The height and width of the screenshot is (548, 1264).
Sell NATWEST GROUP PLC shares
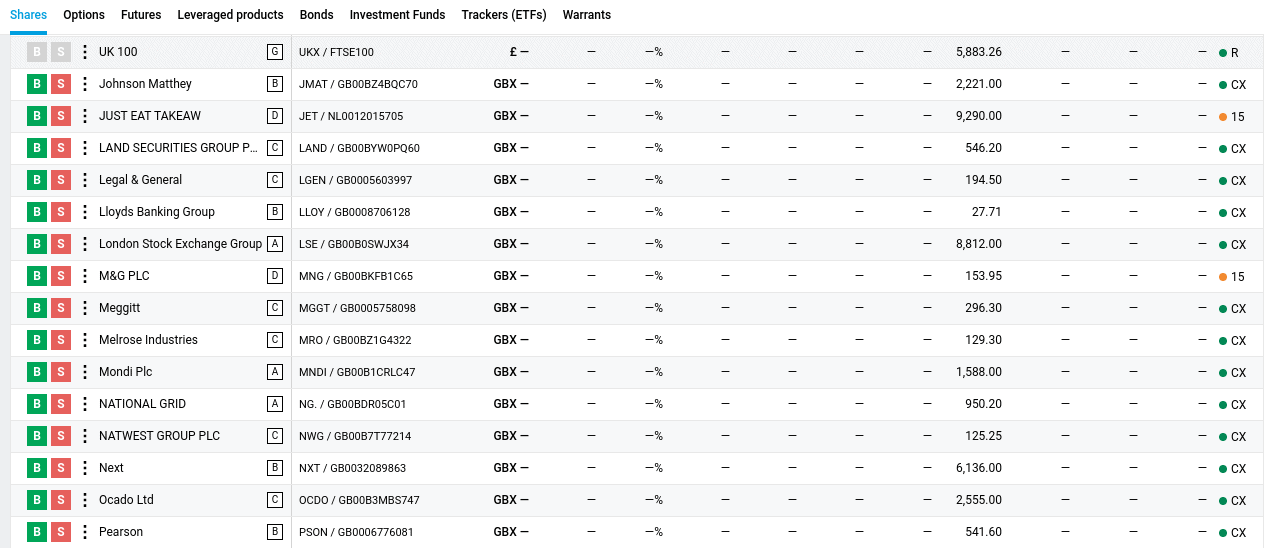(x=61, y=436)
